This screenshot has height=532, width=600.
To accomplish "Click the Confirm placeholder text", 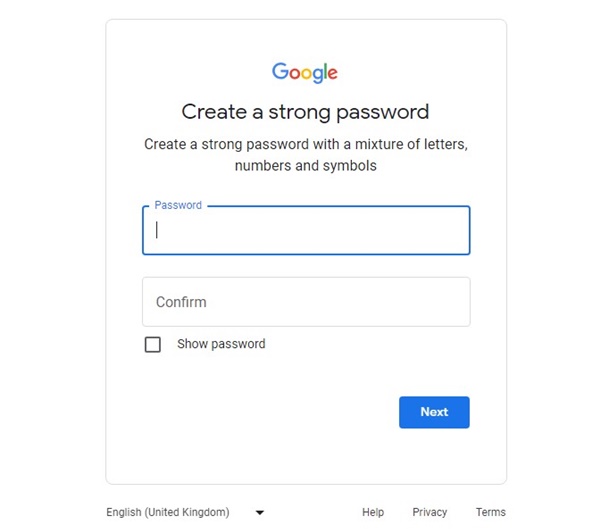I will tap(181, 302).
